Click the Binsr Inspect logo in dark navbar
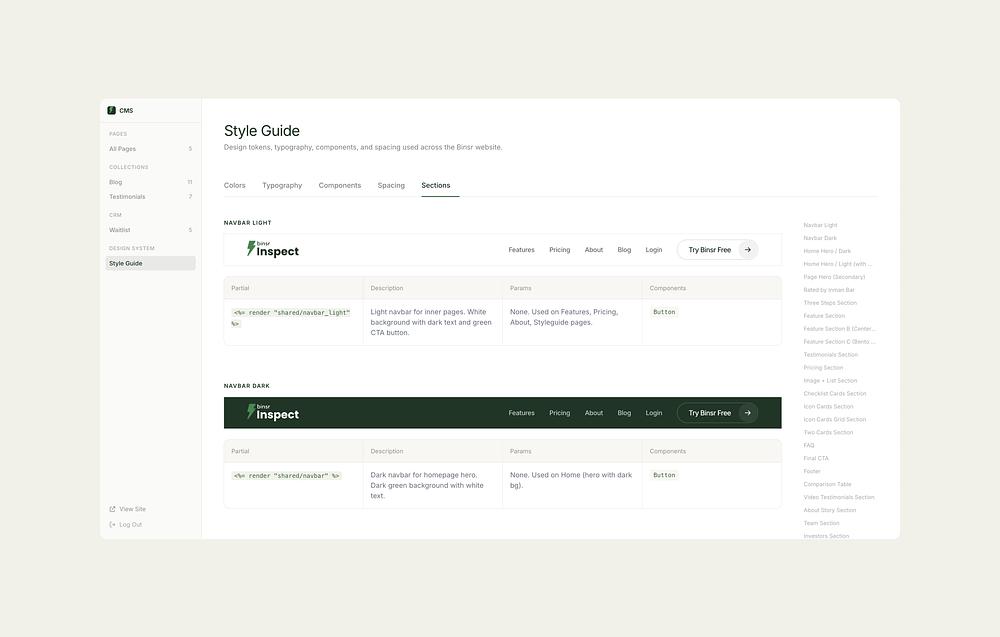 272,413
